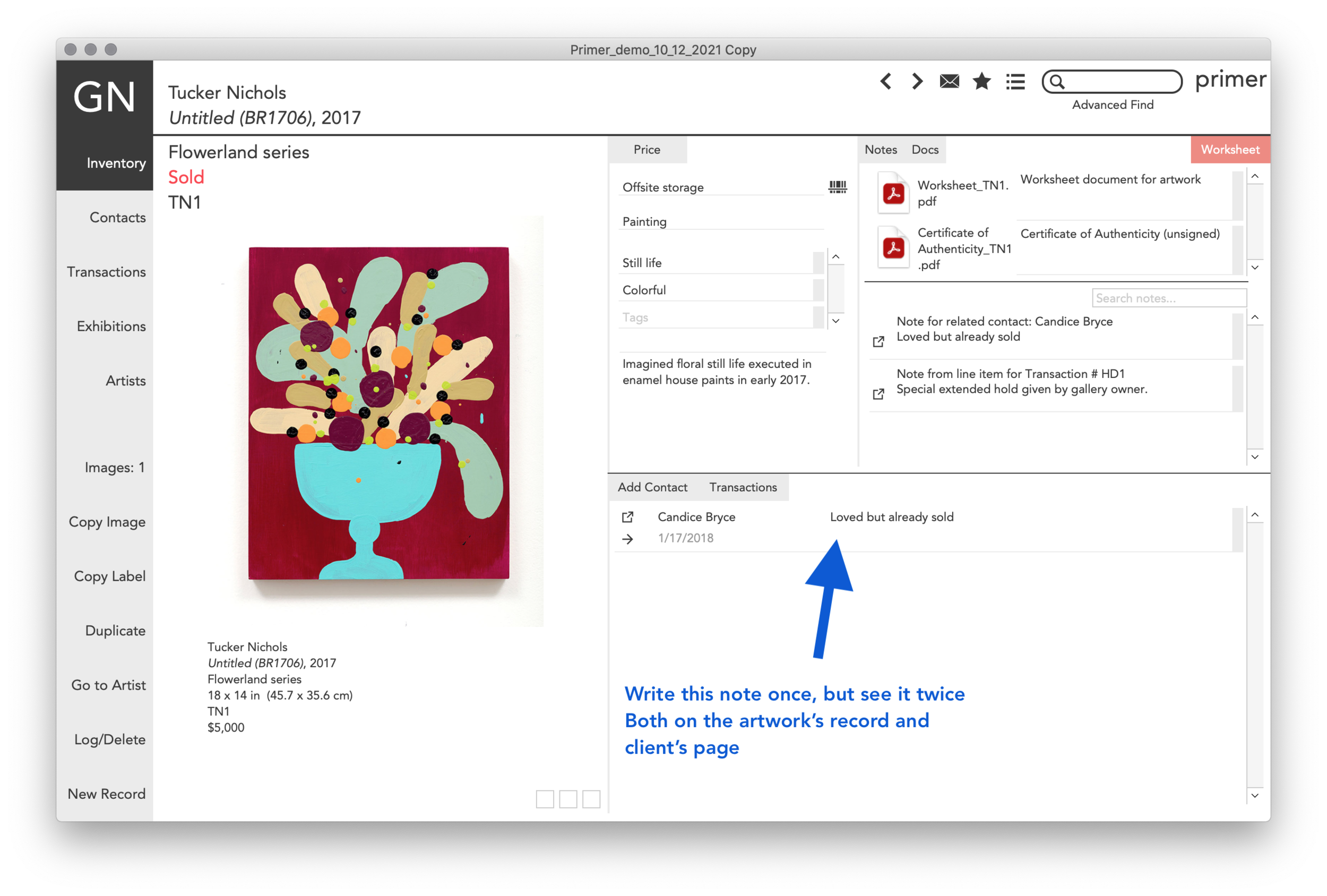The image size is (1327, 896).
Task: Click the external link icon next to Candice Bryce
Action: tap(627, 517)
